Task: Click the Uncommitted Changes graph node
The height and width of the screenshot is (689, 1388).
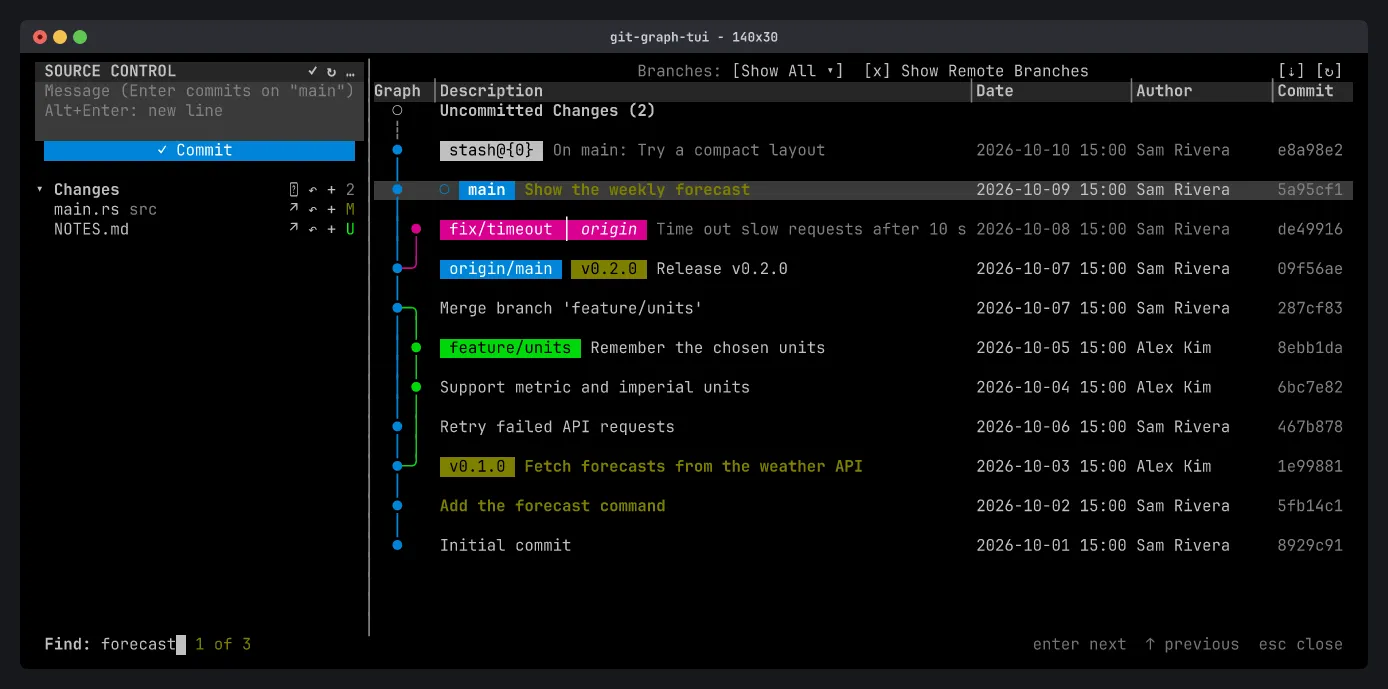Action: coord(397,111)
